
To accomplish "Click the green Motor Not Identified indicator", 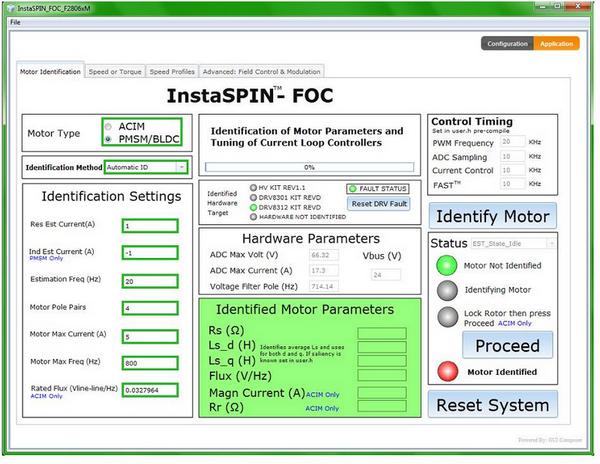I will 447,265.
